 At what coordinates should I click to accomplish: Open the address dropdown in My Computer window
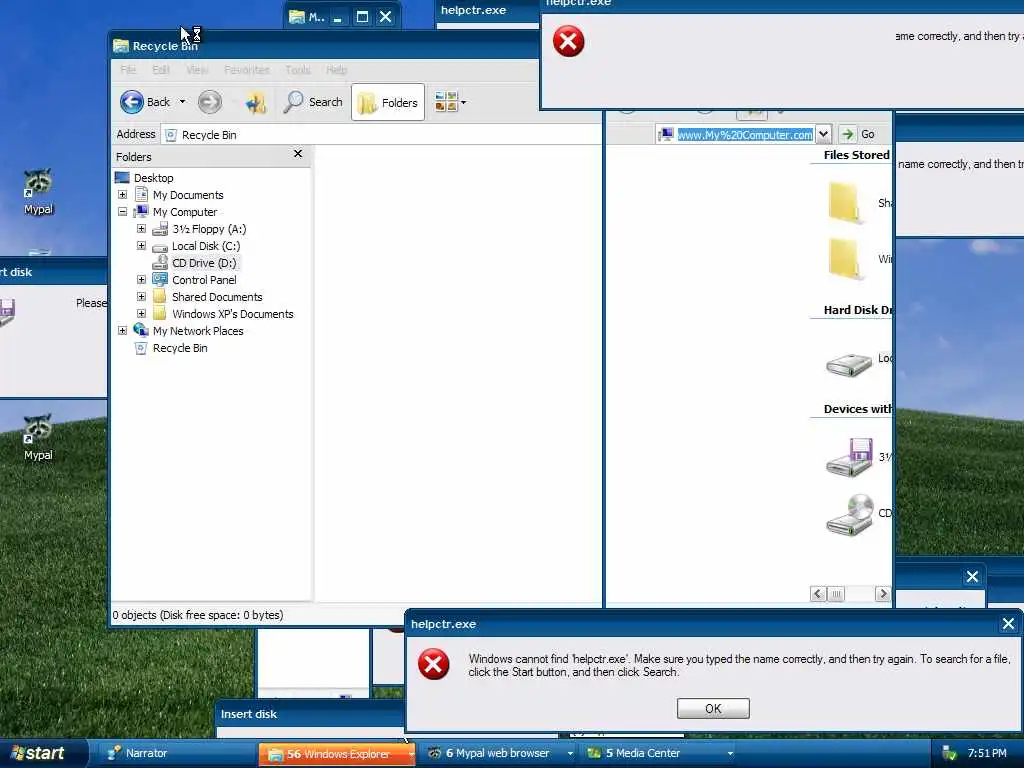pyautogui.click(x=824, y=134)
